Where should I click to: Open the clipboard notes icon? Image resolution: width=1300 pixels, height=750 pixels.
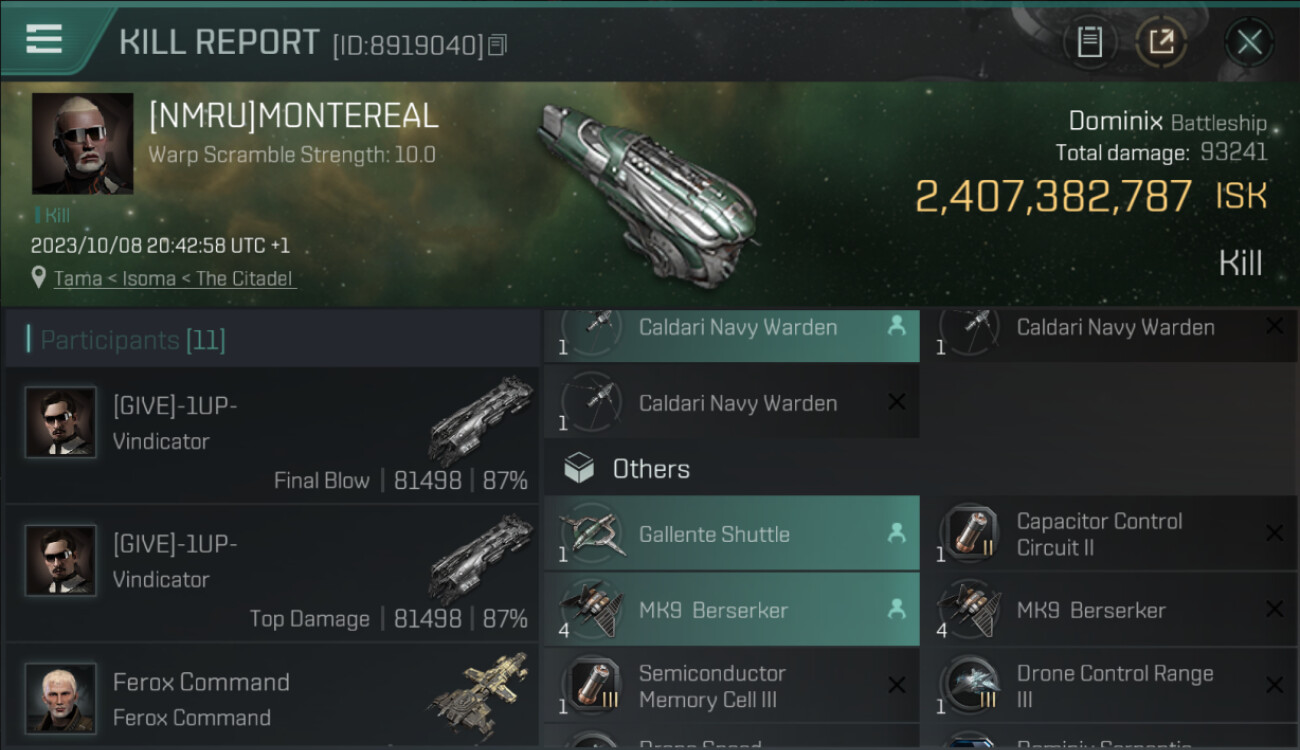pyautogui.click(x=1090, y=41)
